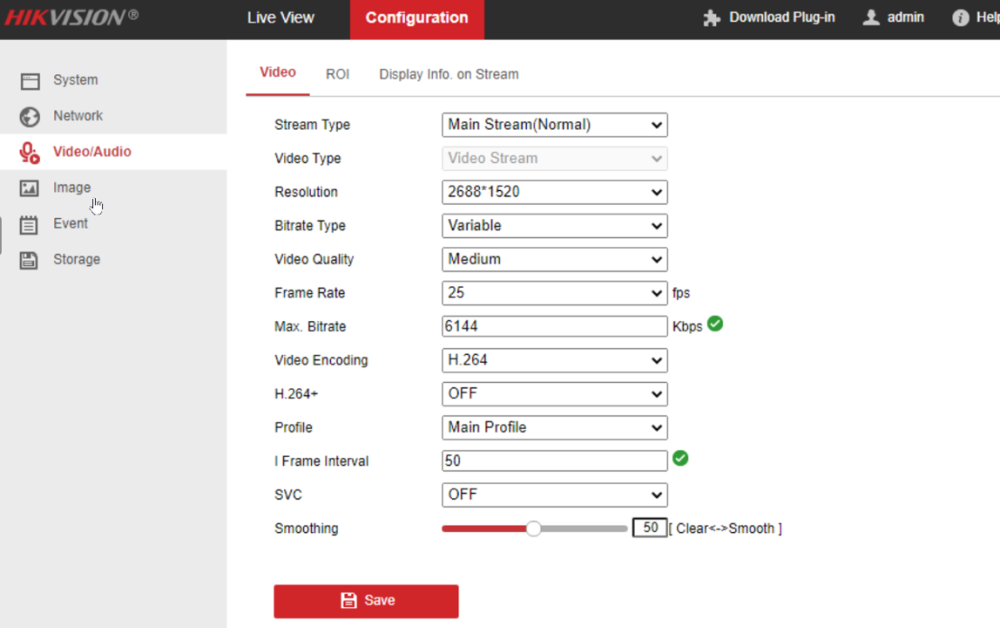Switch to the Live View tab
This screenshot has width=1000, height=628.
tap(281, 18)
